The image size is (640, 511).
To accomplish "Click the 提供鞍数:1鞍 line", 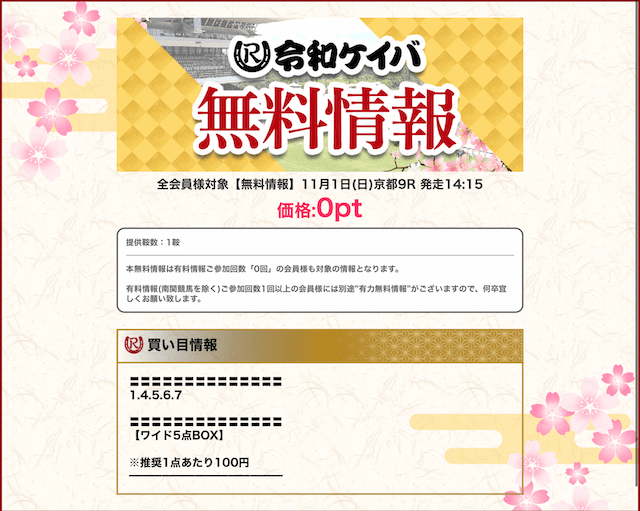I will (153, 242).
